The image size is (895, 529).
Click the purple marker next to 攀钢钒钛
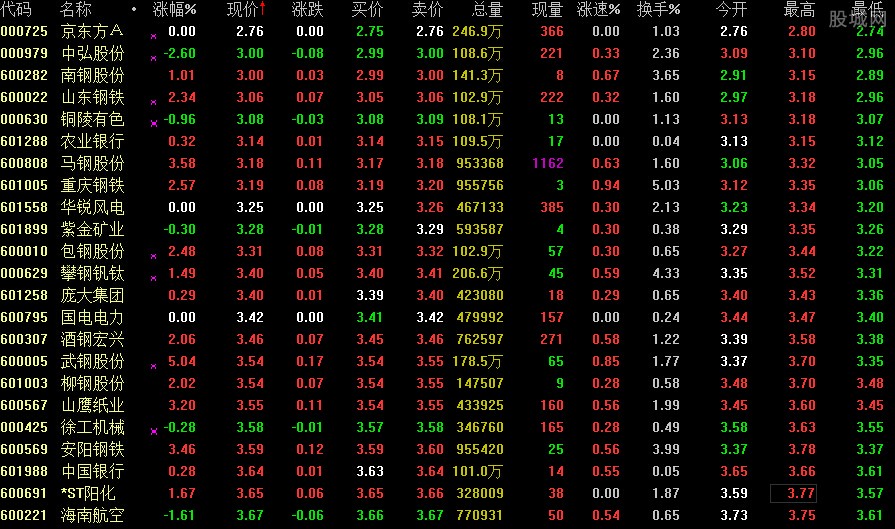pos(154,278)
